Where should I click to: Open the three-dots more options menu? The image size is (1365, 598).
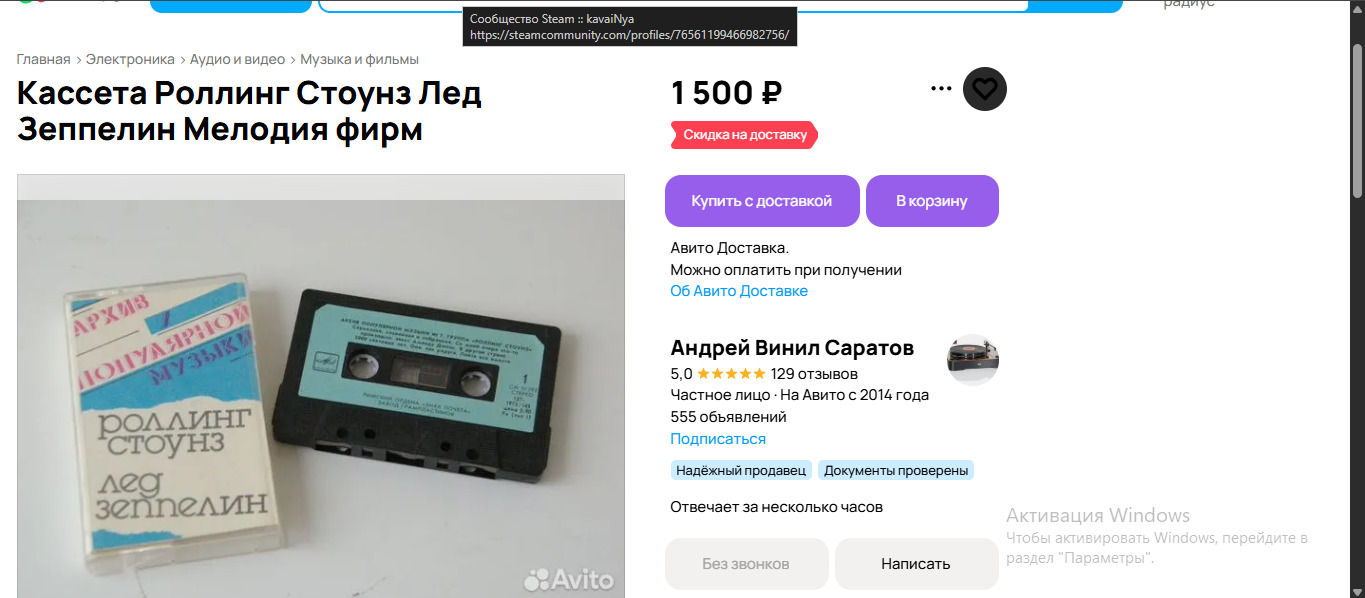[941, 88]
